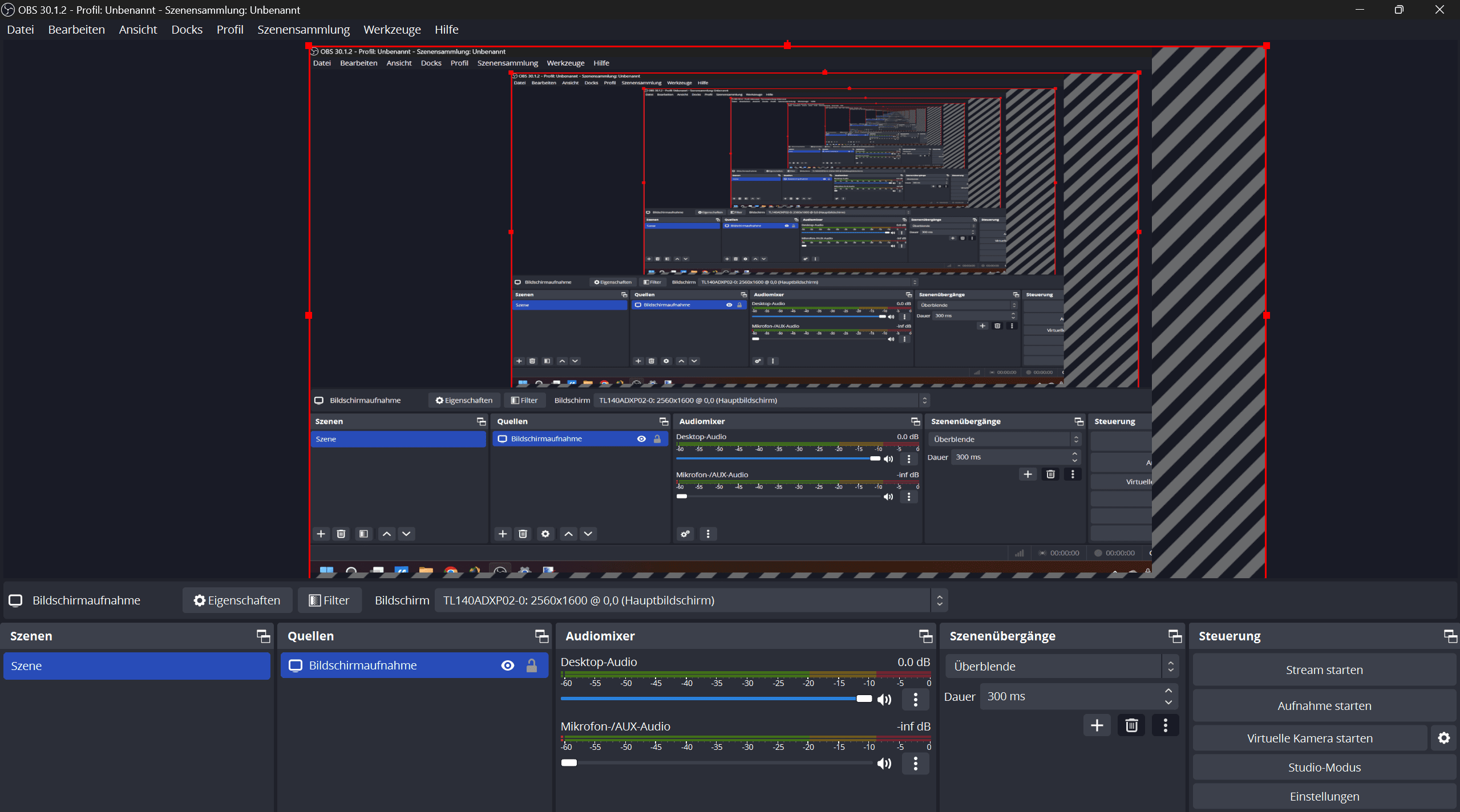Hide Bildschirmaufnahme source with eye icon
The image size is (1460, 812).
[507, 665]
